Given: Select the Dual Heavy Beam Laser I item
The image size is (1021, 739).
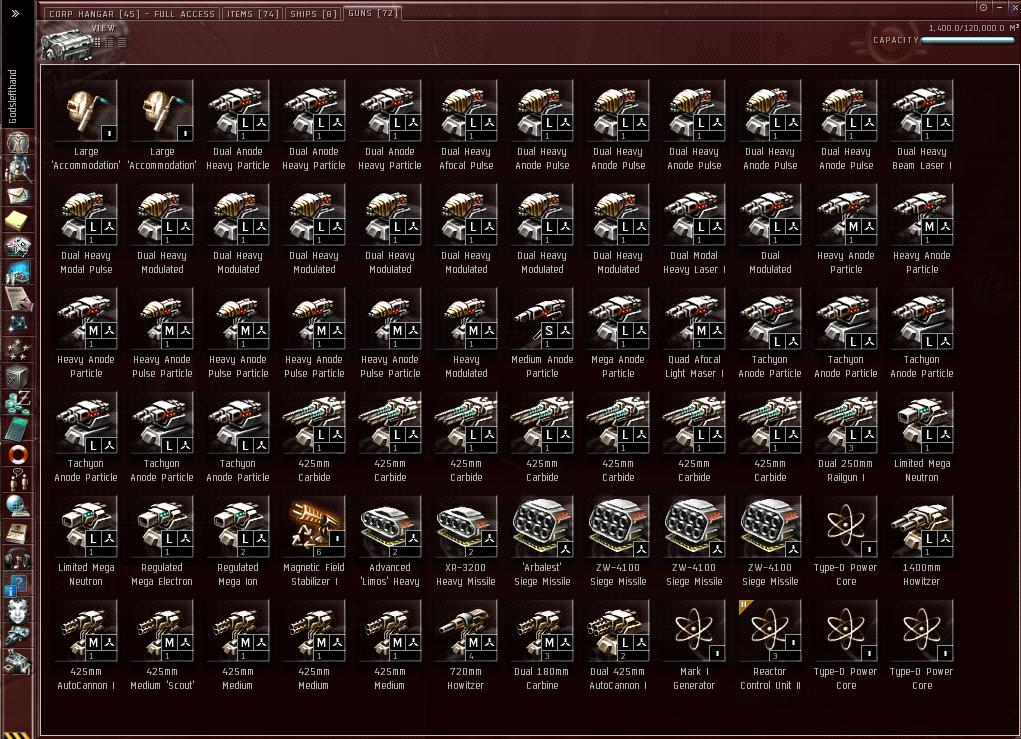Looking at the screenshot, I should coord(921,126).
